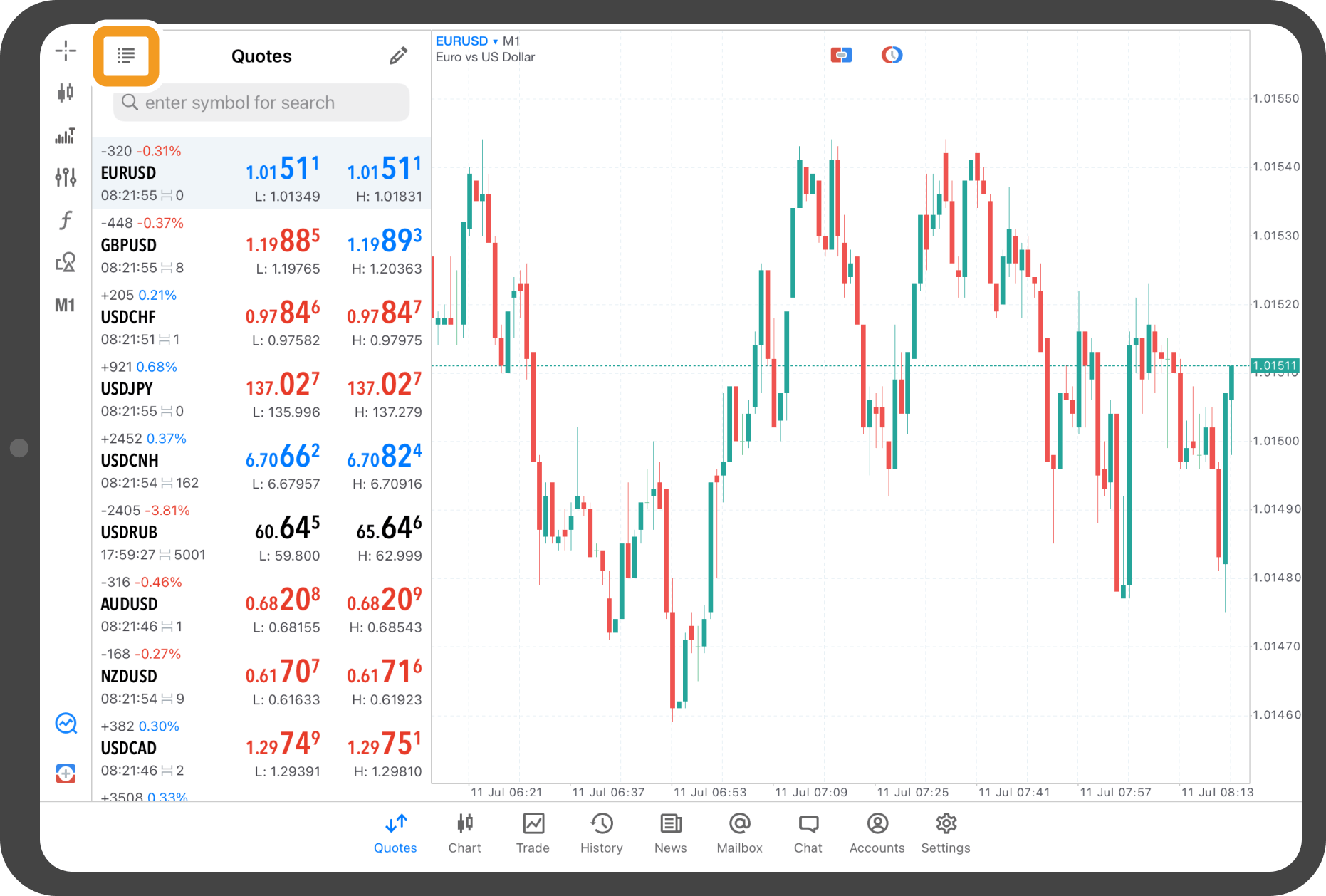Select the crosshair tool in sidebar
The height and width of the screenshot is (896, 1326).
click(66, 51)
